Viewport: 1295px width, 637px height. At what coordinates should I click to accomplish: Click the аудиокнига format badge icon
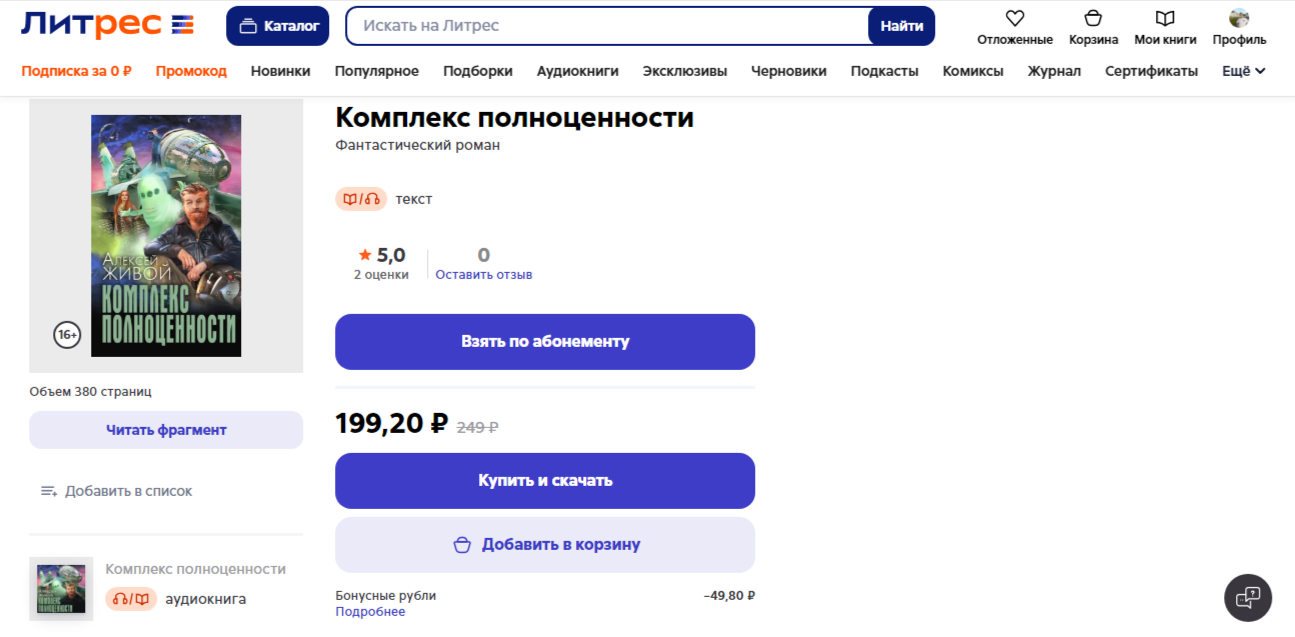click(x=131, y=599)
